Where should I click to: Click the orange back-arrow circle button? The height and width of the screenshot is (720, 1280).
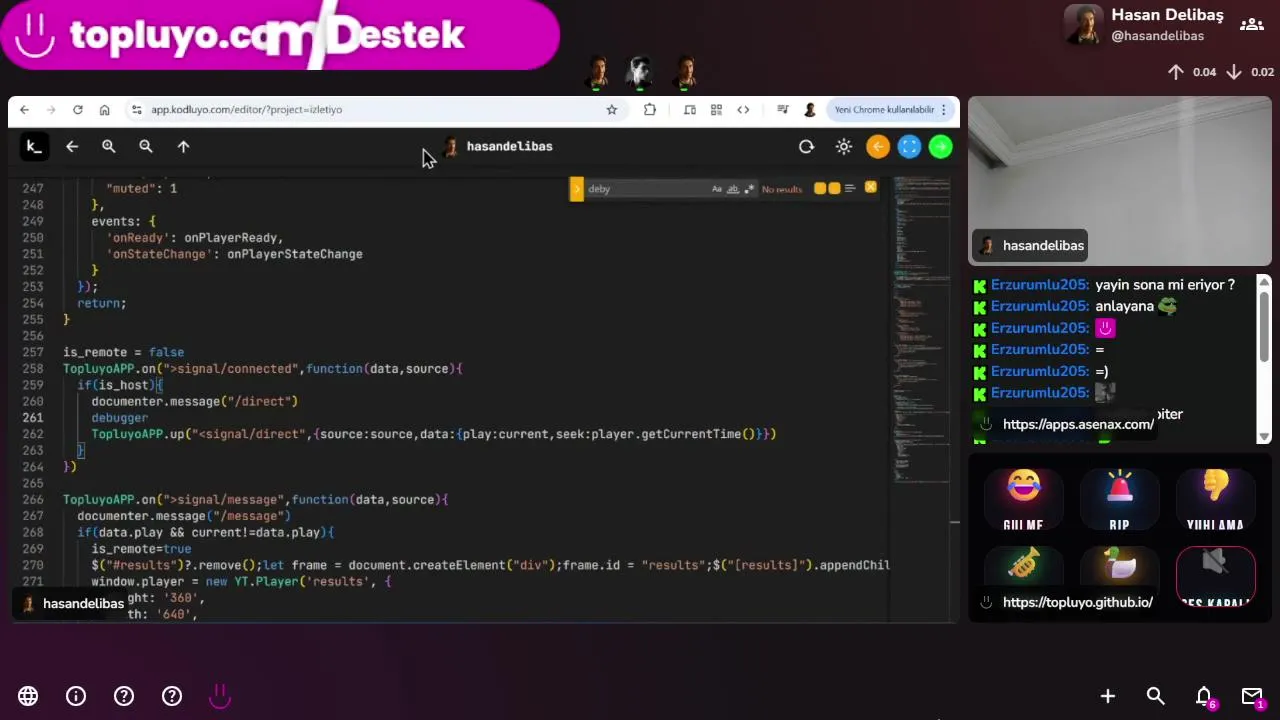click(x=878, y=147)
